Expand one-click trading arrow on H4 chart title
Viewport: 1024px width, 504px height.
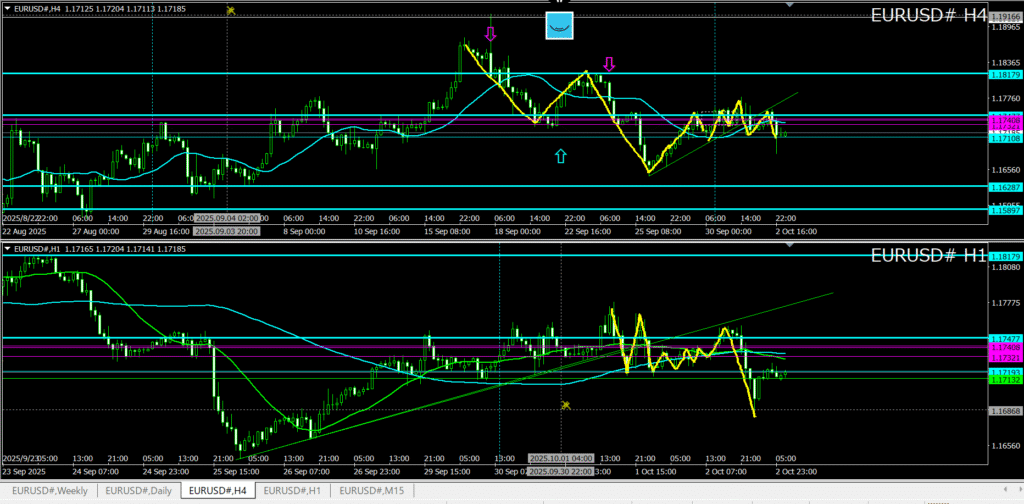(x=8, y=10)
